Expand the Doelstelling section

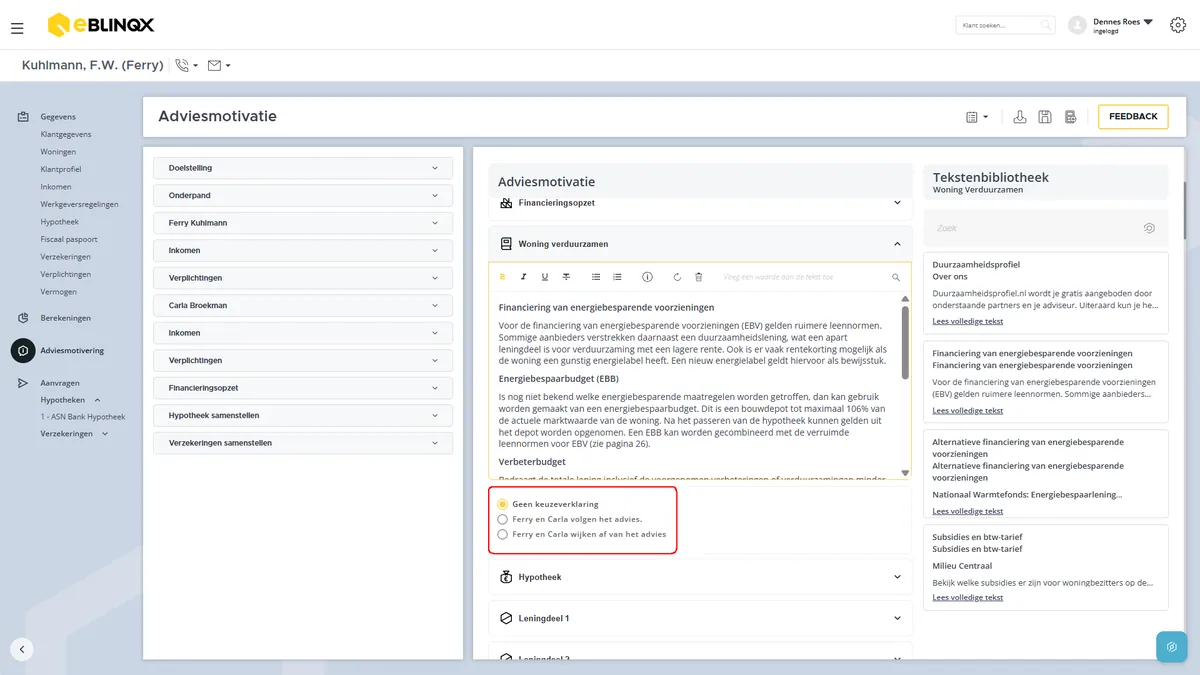point(303,168)
